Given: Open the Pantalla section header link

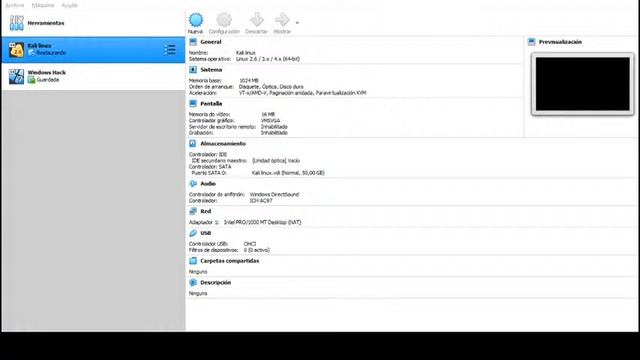Looking at the screenshot, I should click(x=211, y=104).
